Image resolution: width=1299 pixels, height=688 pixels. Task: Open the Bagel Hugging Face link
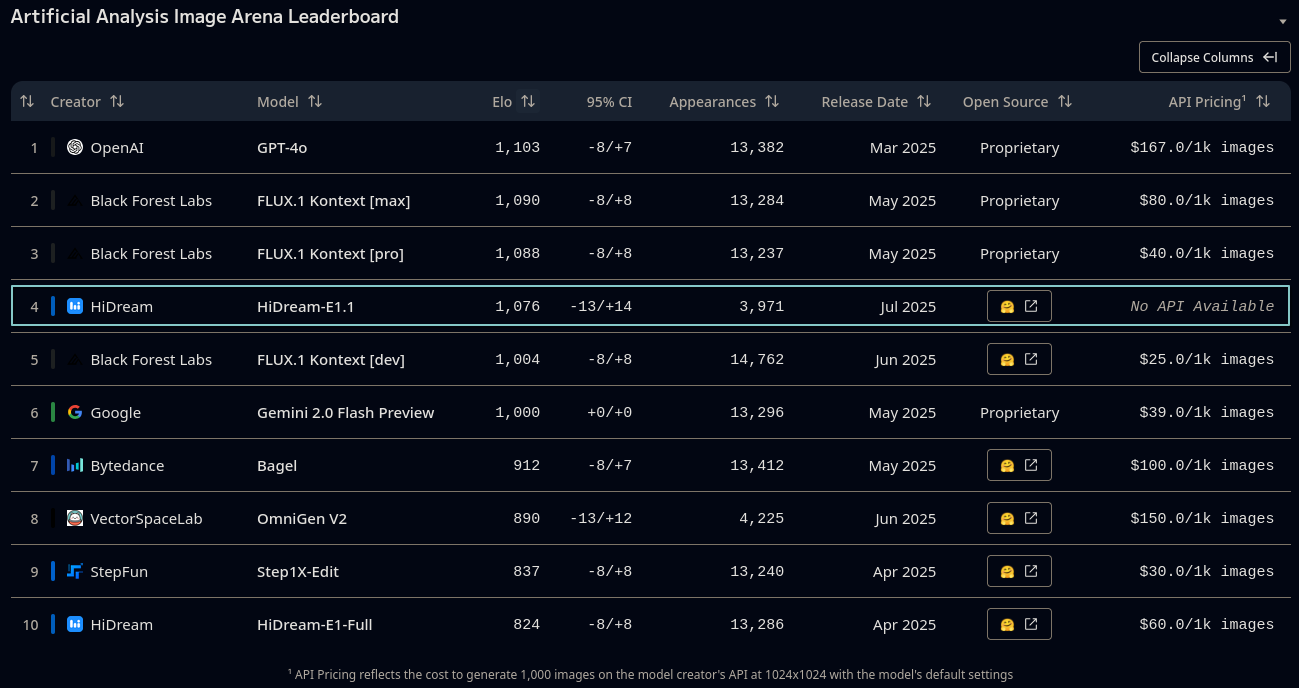click(x=1019, y=465)
